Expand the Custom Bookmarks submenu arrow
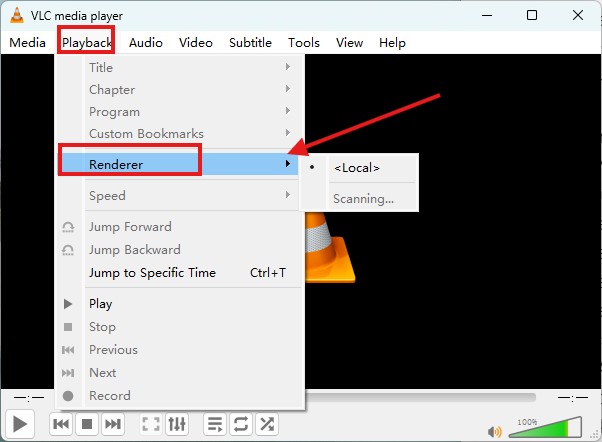This screenshot has height=442, width=602. click(288, 132)
